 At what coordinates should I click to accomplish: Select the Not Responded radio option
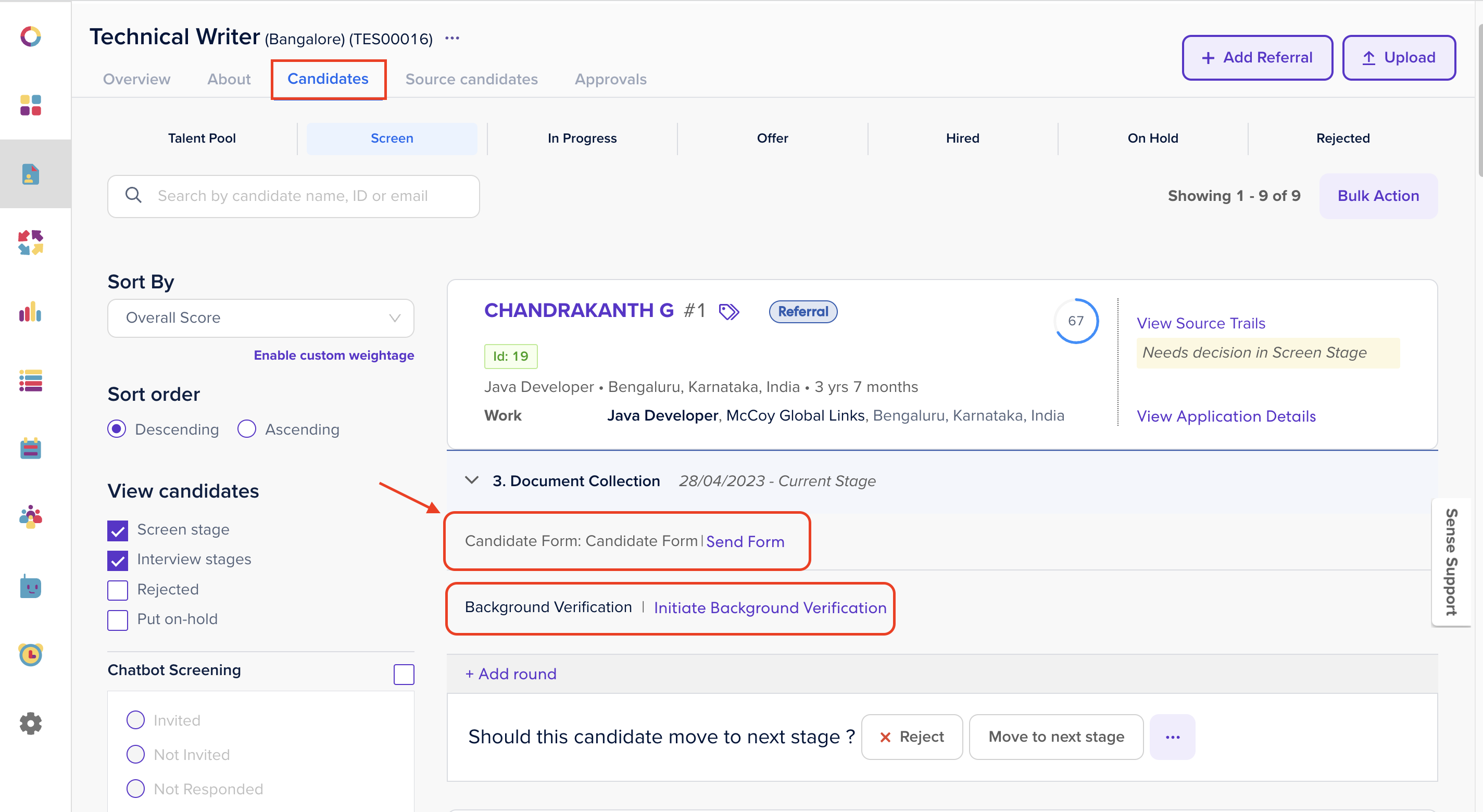[x=135, y=789]
